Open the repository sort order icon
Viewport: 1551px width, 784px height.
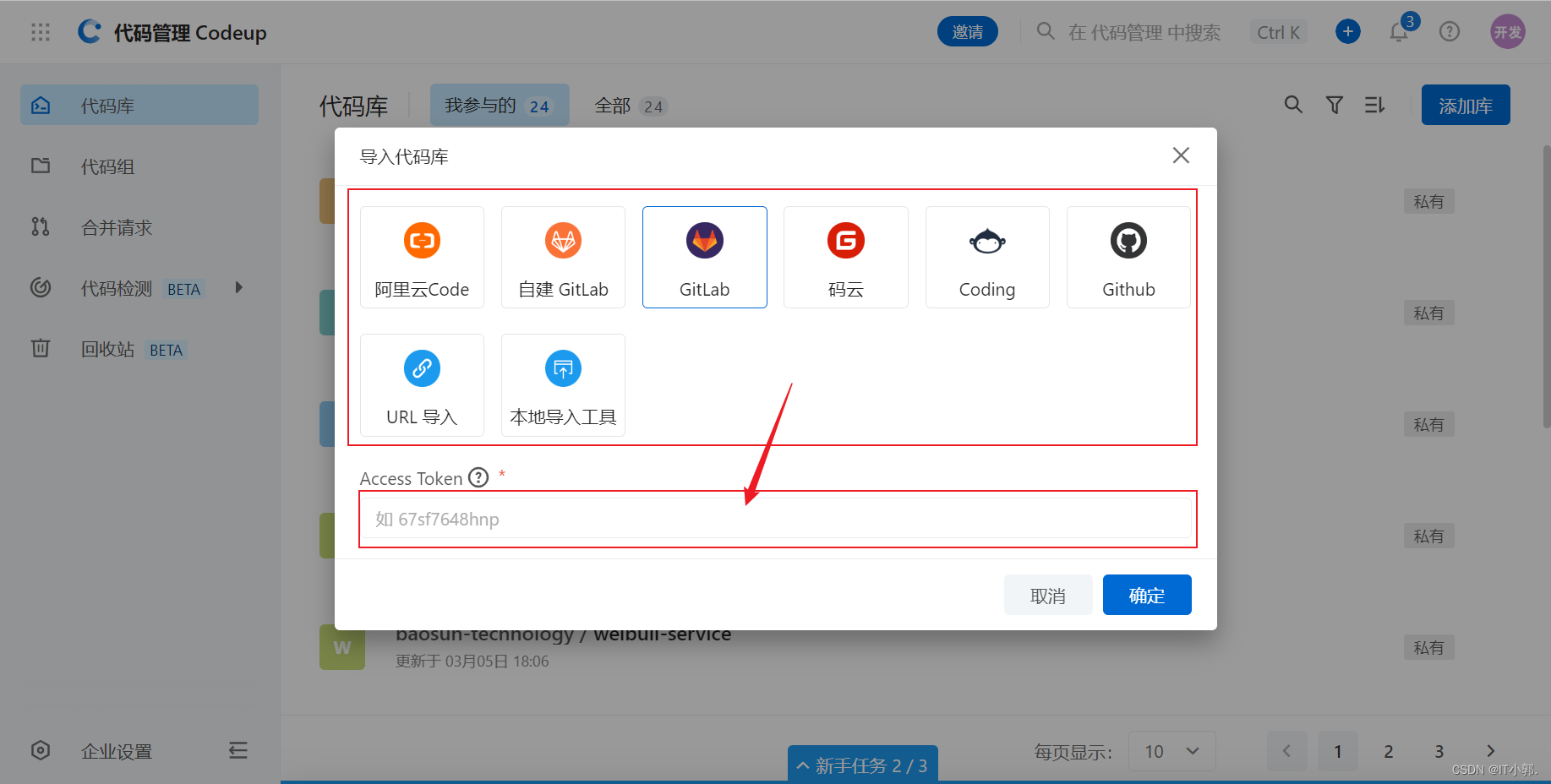coord(1374,105)
